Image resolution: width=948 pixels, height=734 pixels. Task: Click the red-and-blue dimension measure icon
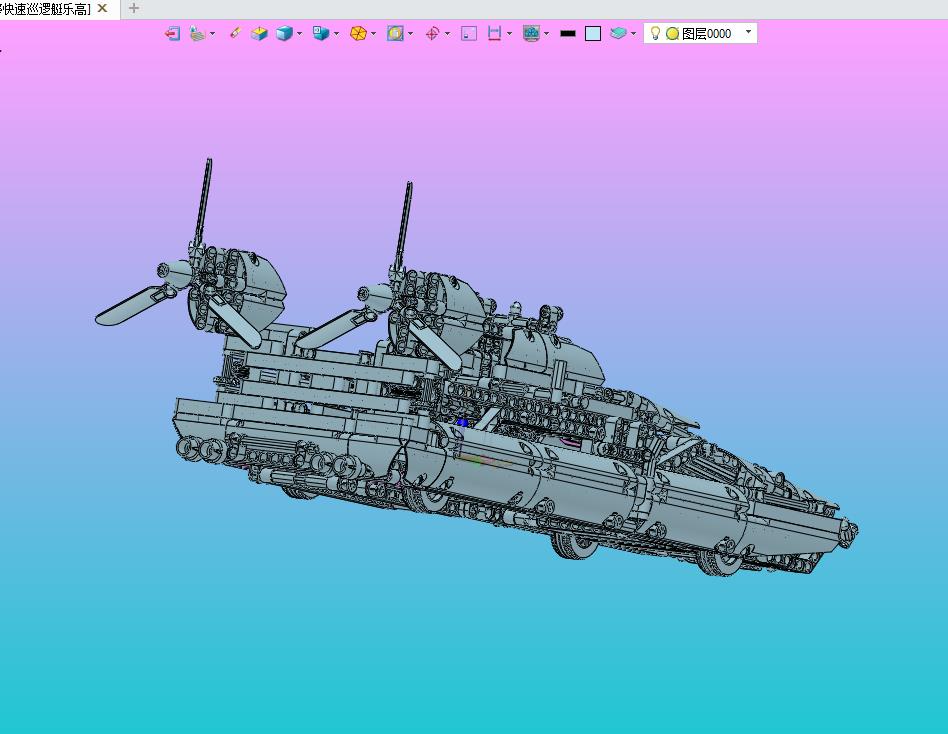pyautogui.click(x=495, y=34)
